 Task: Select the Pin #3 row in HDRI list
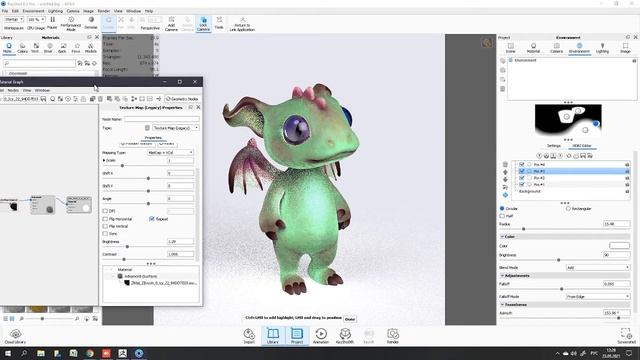(x=571, y=171)
